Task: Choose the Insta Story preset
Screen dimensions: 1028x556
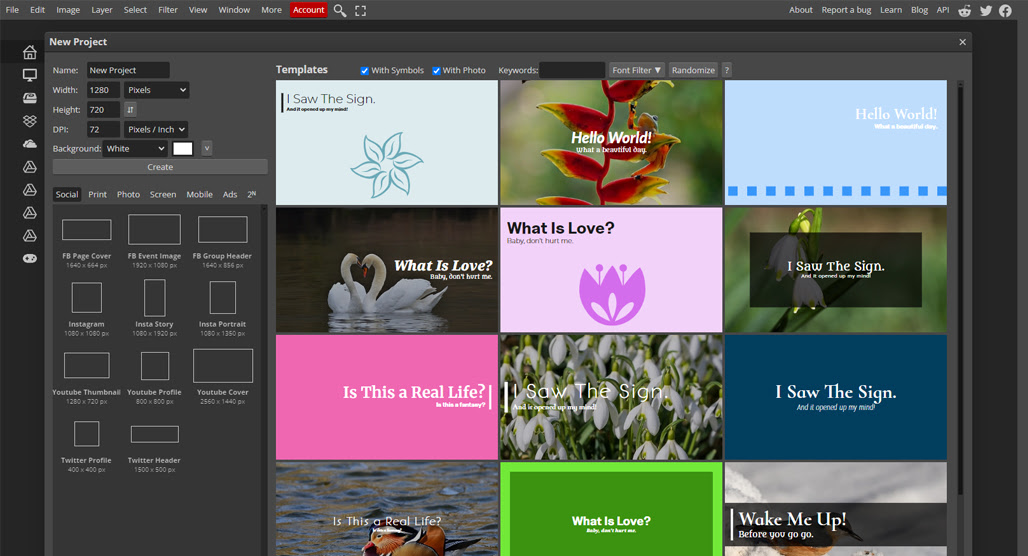Action: pos(154,308)
